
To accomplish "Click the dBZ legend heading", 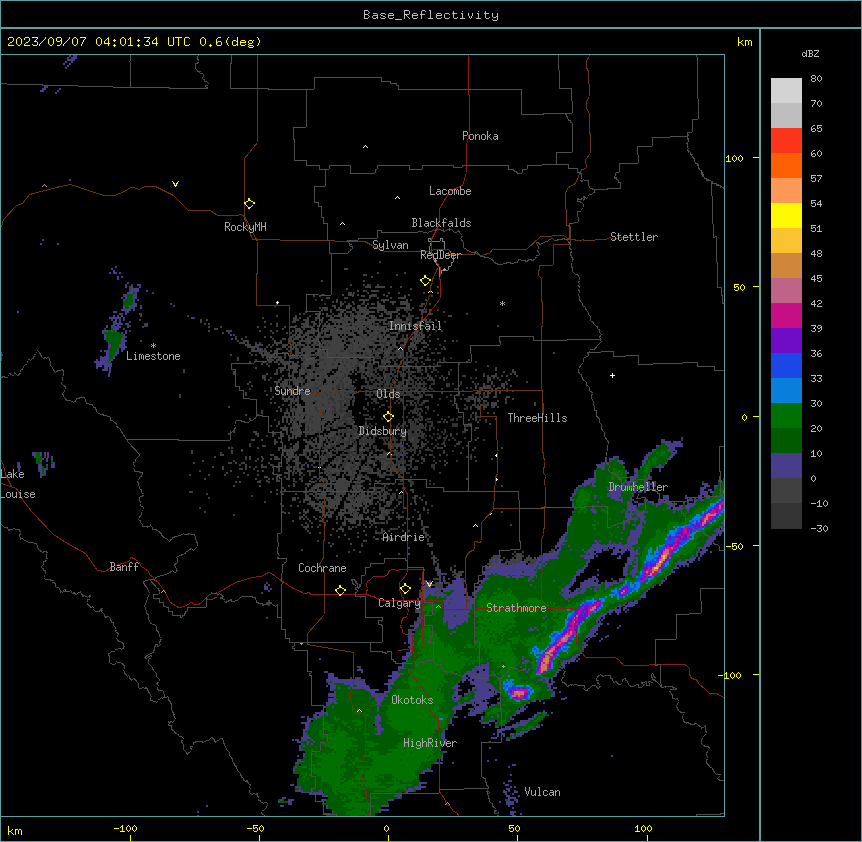I will pyautogui.click(x=810, y=53).
